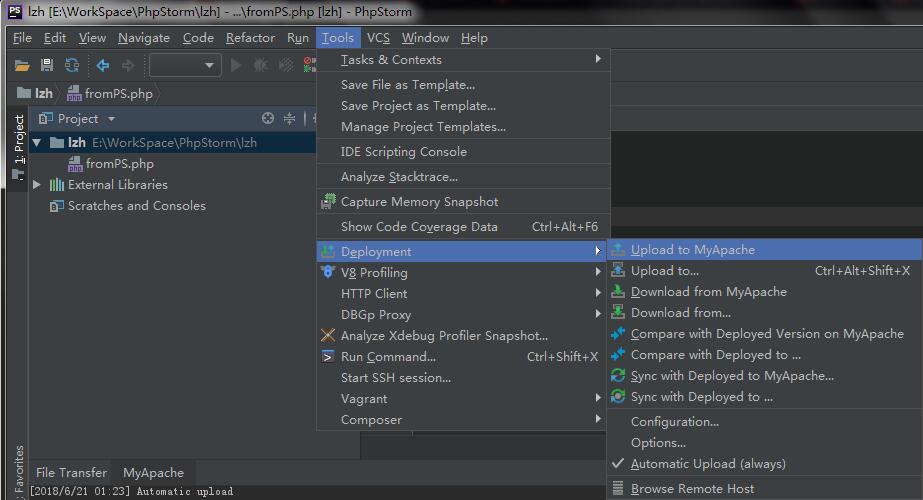Toggle Automatic Upload (always) option
Screen dimensions: 923x500
765,463
